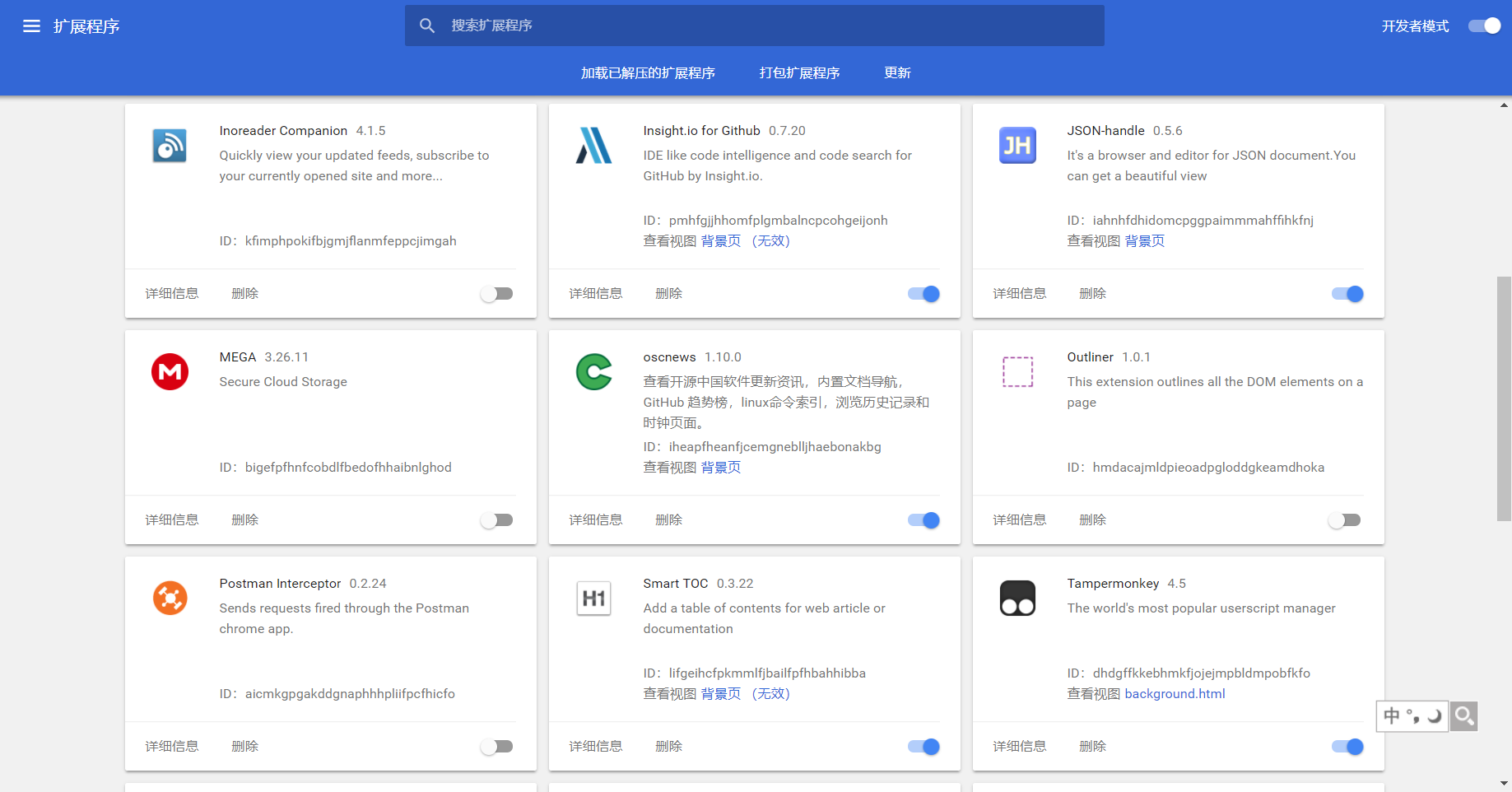The width and height of the screenshot is (1512, 792).
Task: Open 详细信息 for Smart TOC
Action: [x=596, y=747]
